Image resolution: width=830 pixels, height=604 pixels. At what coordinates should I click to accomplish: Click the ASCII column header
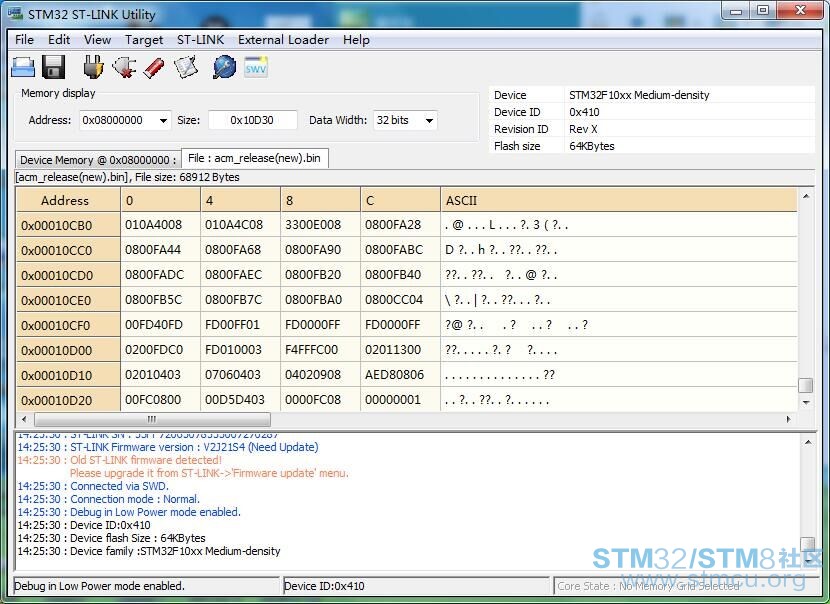tap(619, 200)
